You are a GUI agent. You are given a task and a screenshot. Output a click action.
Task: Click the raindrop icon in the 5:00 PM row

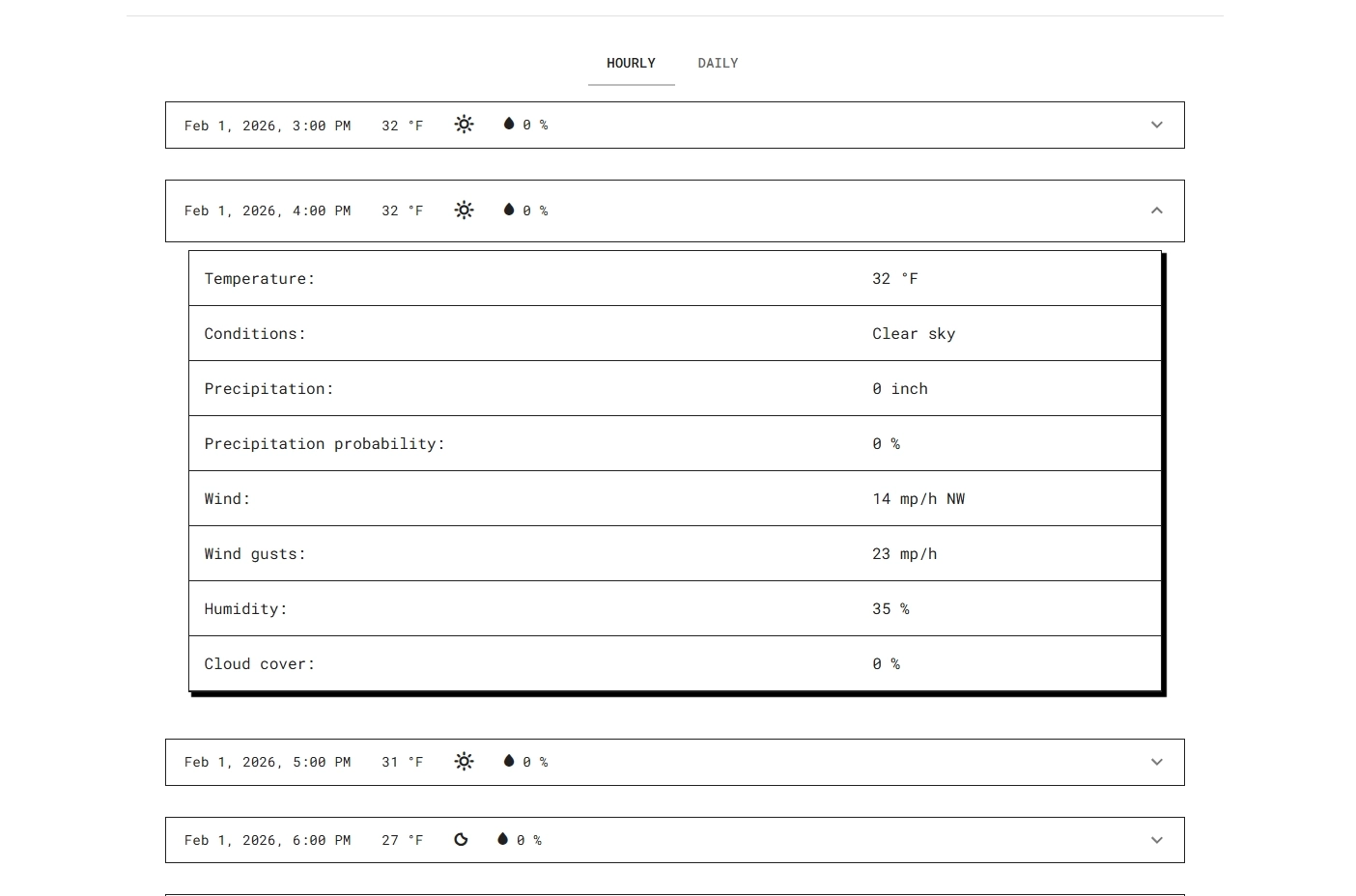coord(509,761)
